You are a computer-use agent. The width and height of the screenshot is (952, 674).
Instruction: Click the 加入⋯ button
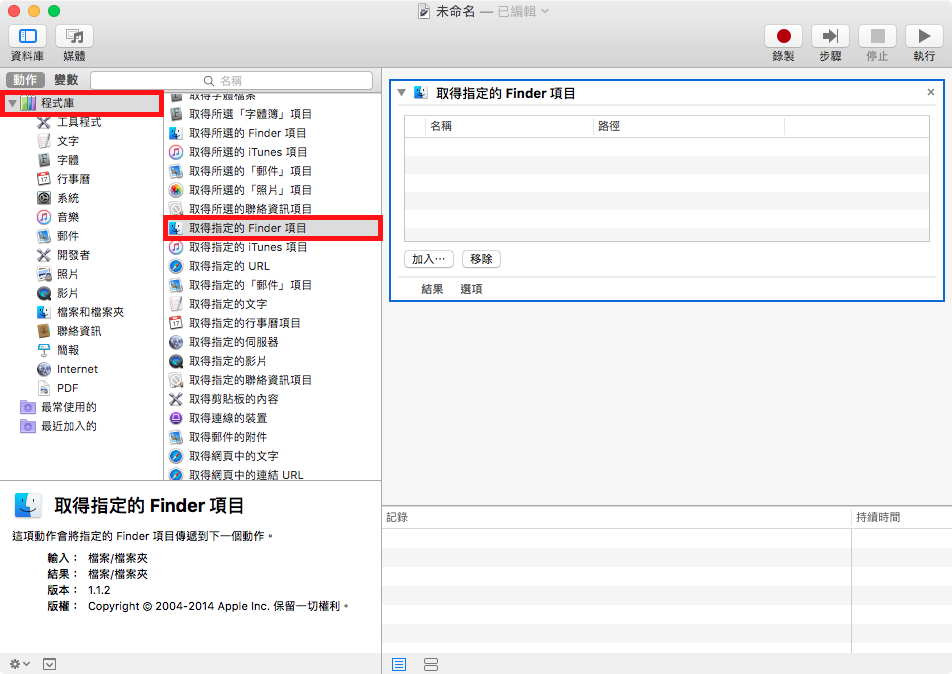(x=429, y=259)
